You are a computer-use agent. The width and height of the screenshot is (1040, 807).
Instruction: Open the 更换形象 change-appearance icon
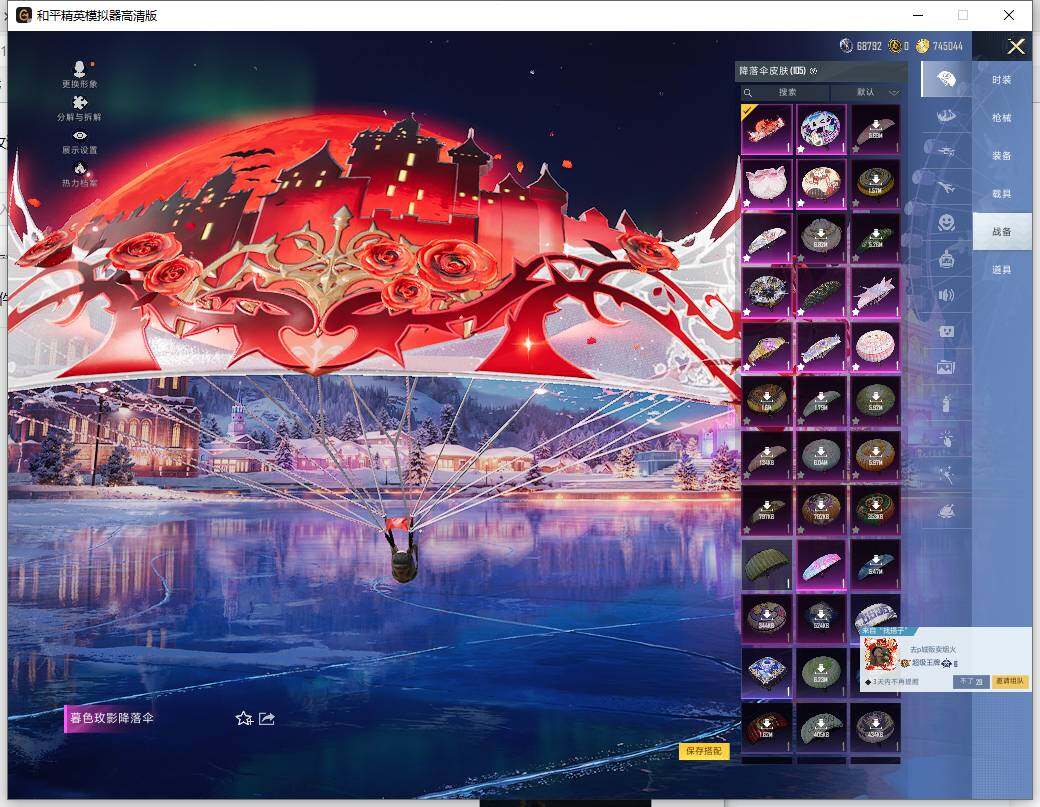click(x=80, y=74)
